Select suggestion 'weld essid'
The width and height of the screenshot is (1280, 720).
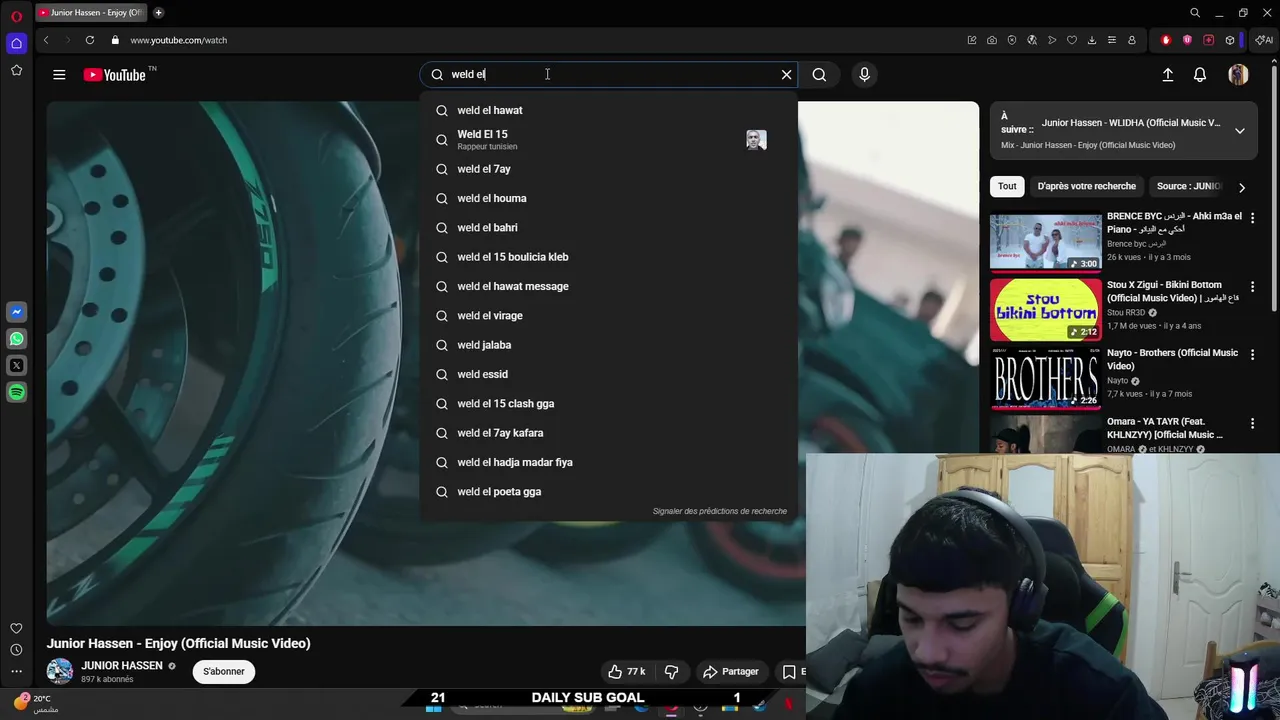coord(609,374)
